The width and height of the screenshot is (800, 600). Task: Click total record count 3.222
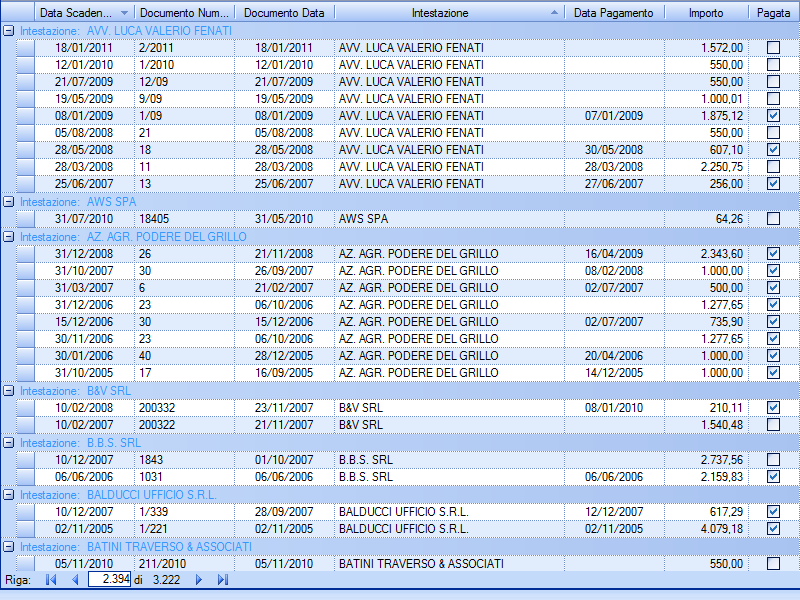click(166, 580)
